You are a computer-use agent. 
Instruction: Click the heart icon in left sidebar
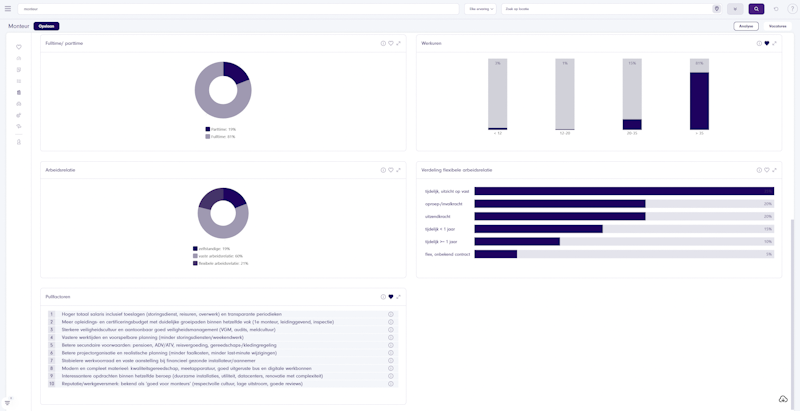point(19,47)
